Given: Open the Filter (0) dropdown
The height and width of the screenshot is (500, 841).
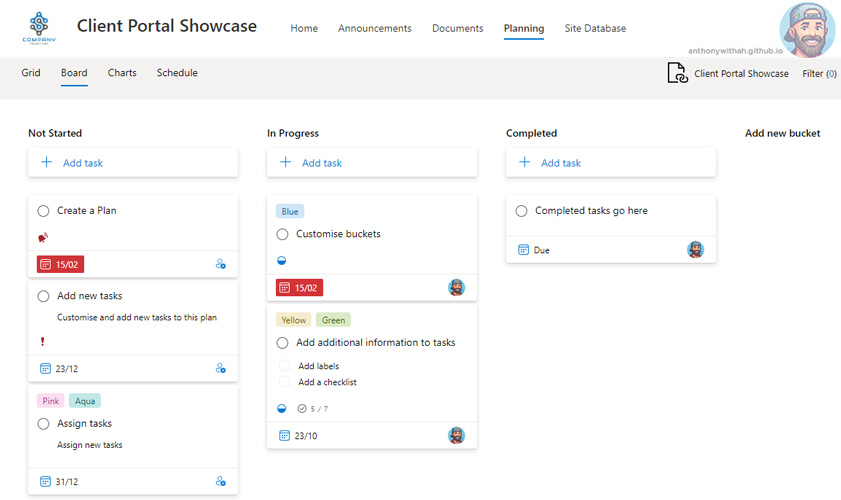Looking at the screenshot, I should click(819, 73).
